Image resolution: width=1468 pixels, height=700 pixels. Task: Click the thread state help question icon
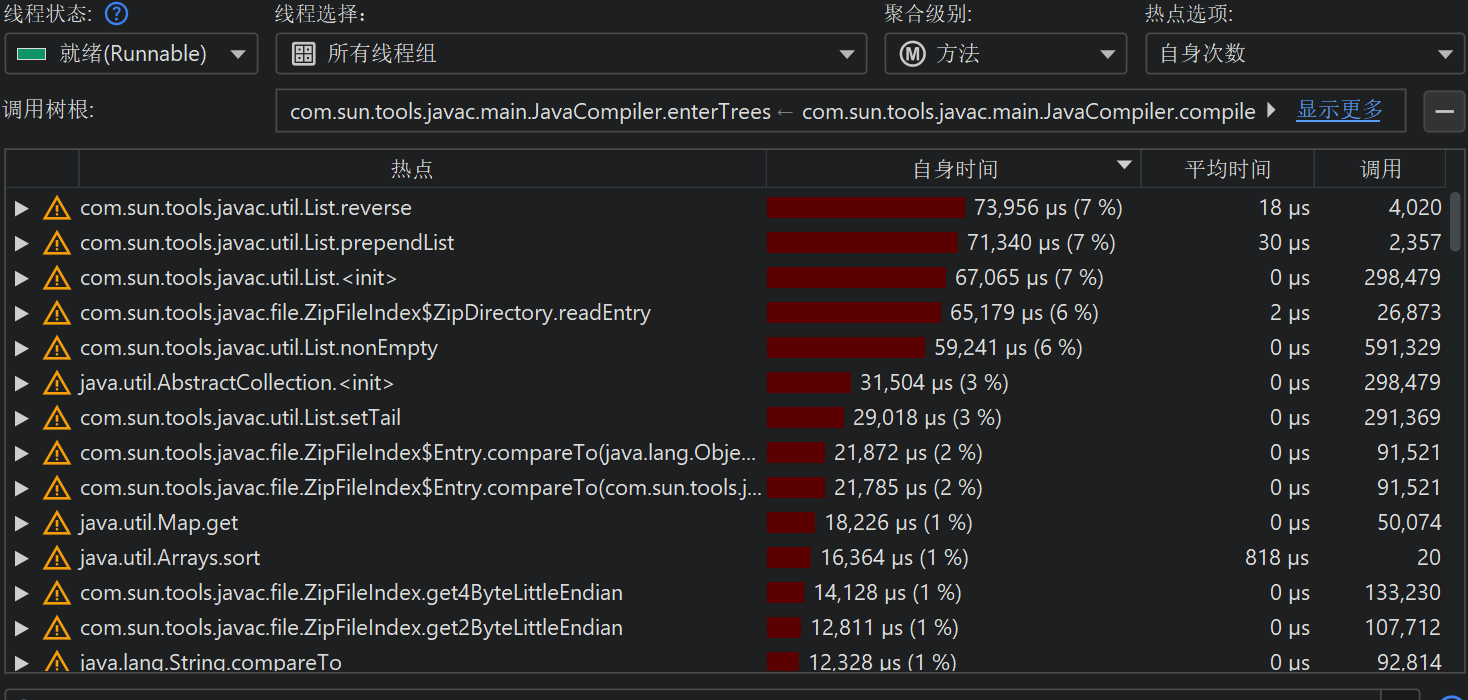117,14
